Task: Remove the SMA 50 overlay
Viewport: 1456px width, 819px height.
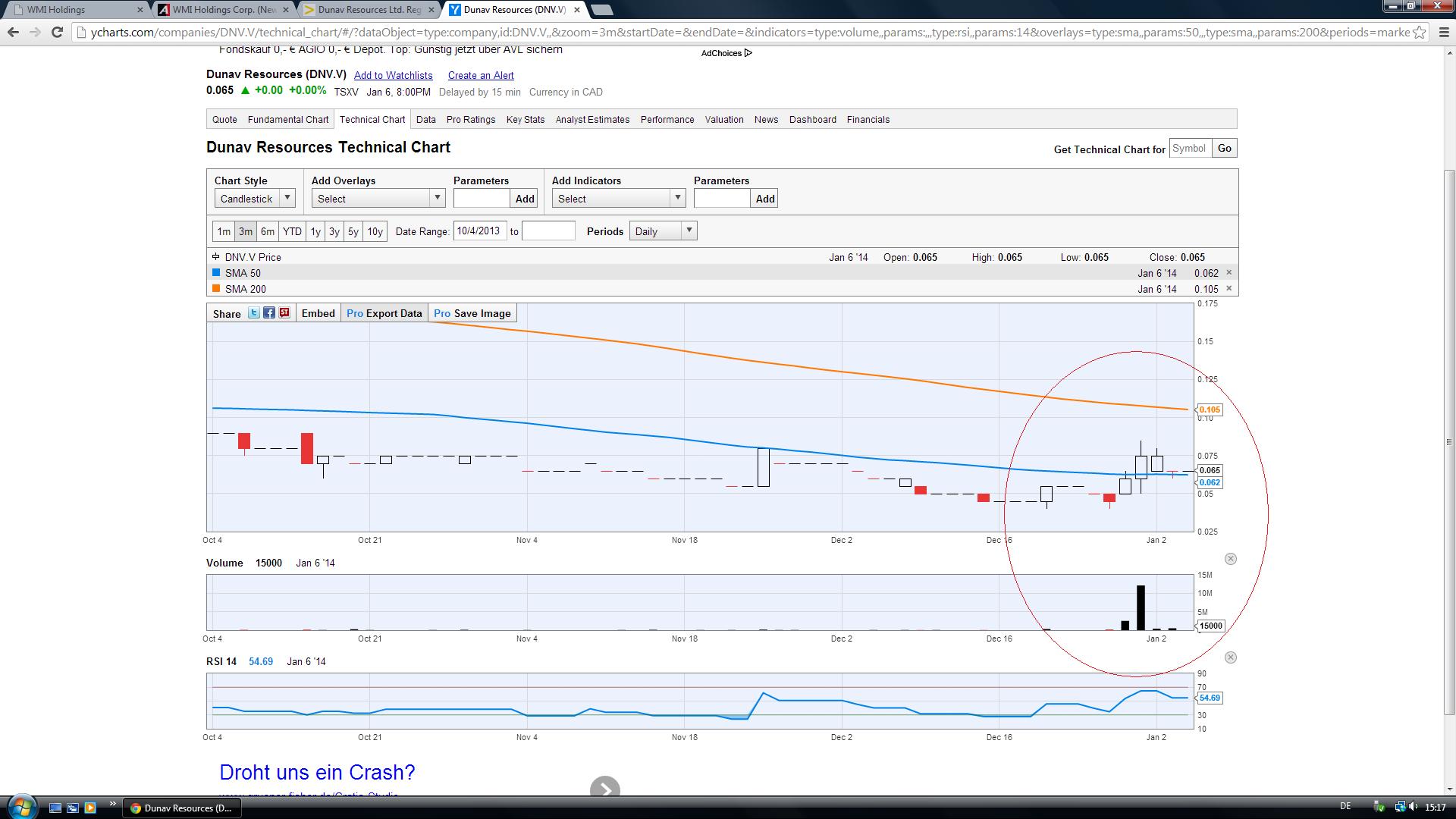Action: point(1229,273)
